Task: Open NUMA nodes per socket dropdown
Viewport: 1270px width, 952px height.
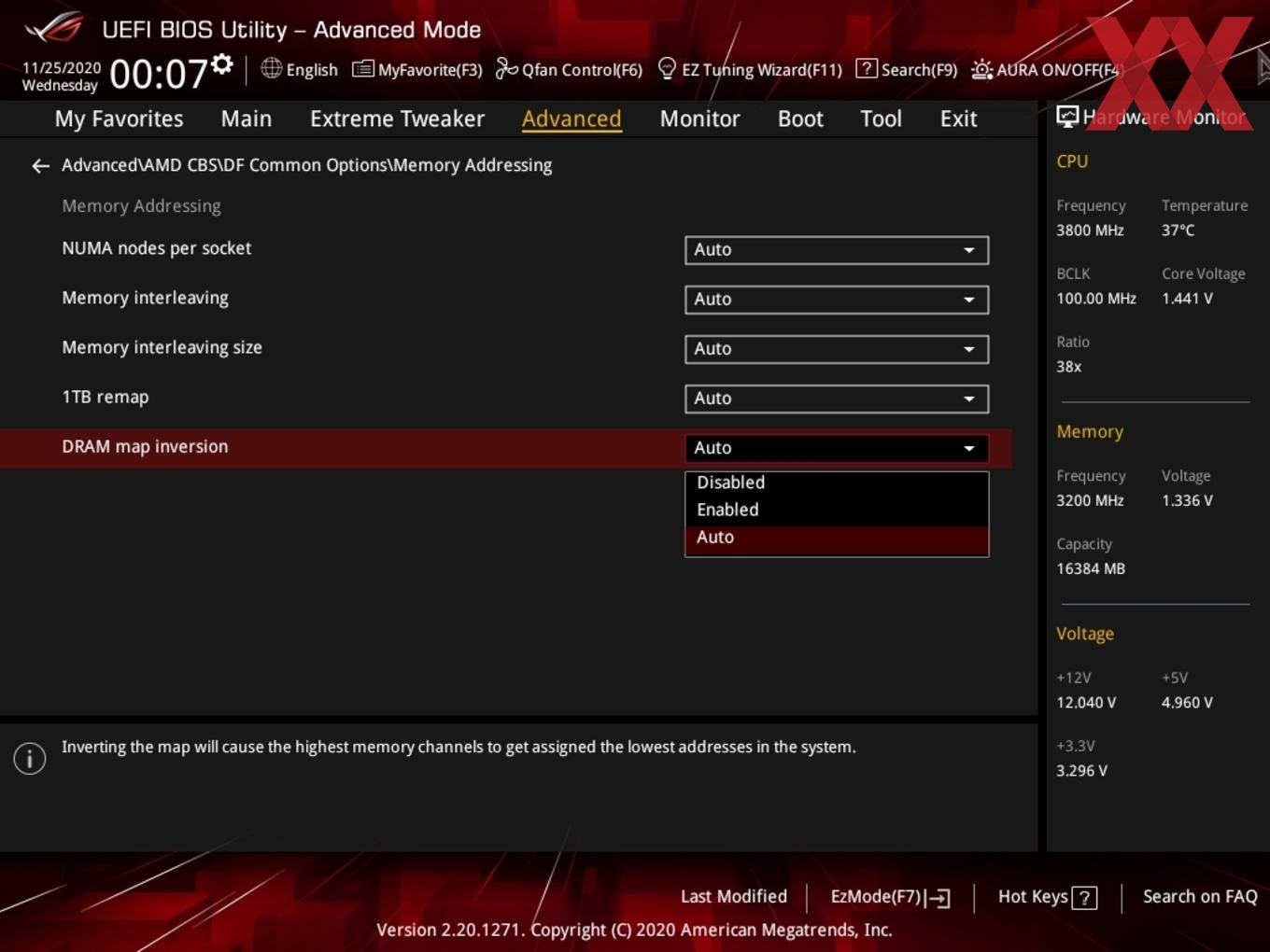Action: pos(837,250)
